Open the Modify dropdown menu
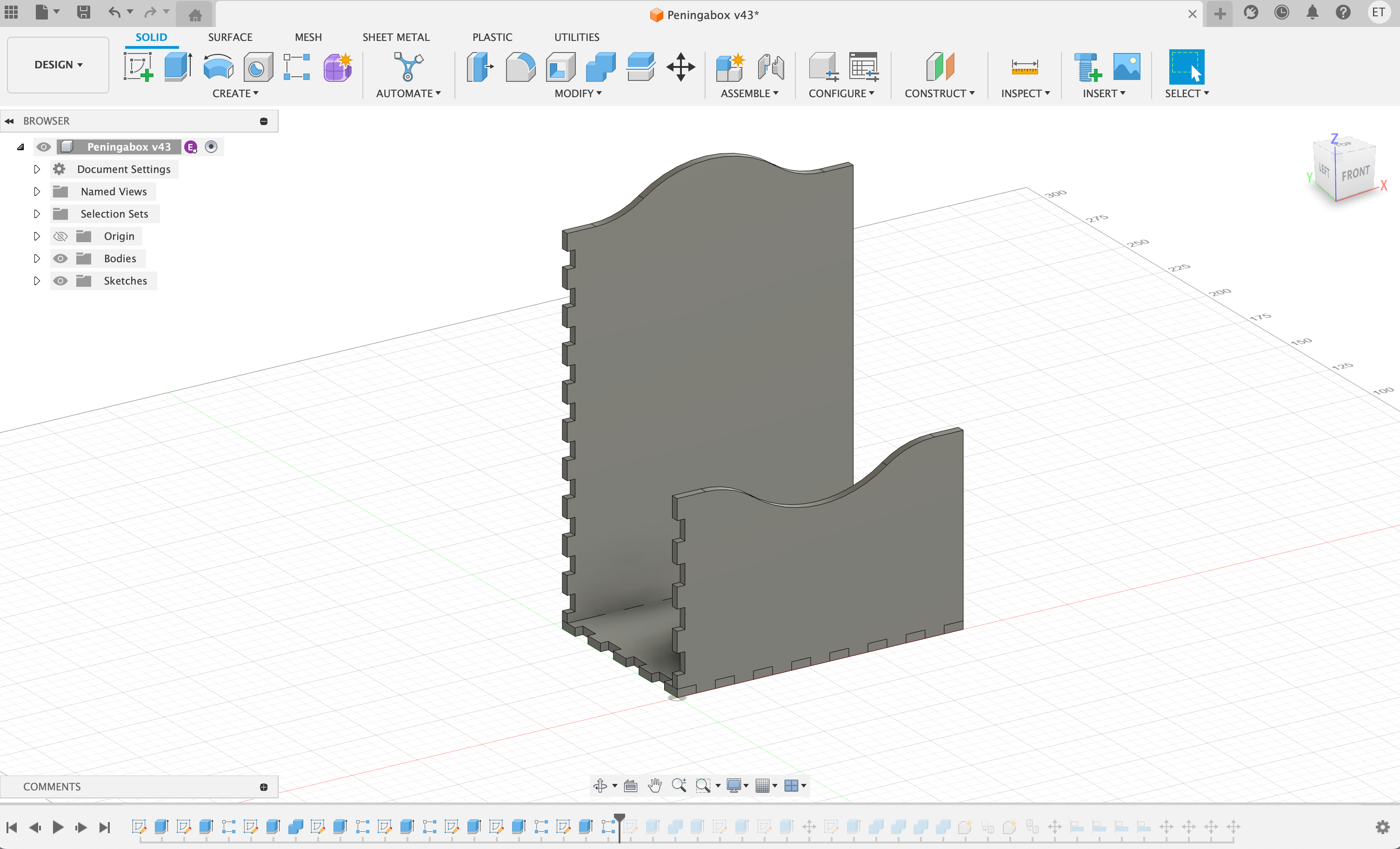The width and height of the screenshot is (1400, 849). (x=578, y=93)
